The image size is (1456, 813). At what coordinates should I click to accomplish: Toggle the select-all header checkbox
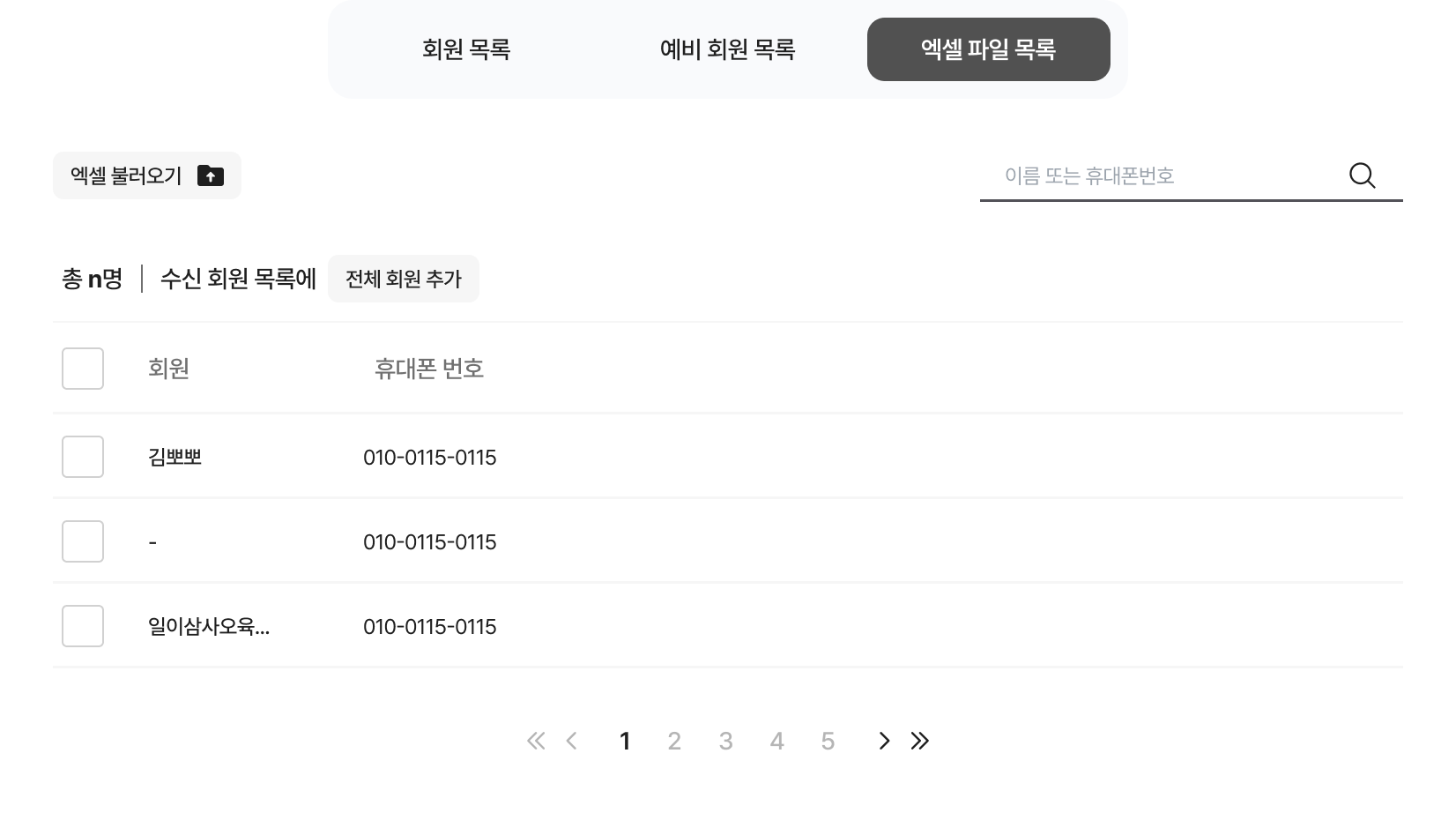[83, 369]
